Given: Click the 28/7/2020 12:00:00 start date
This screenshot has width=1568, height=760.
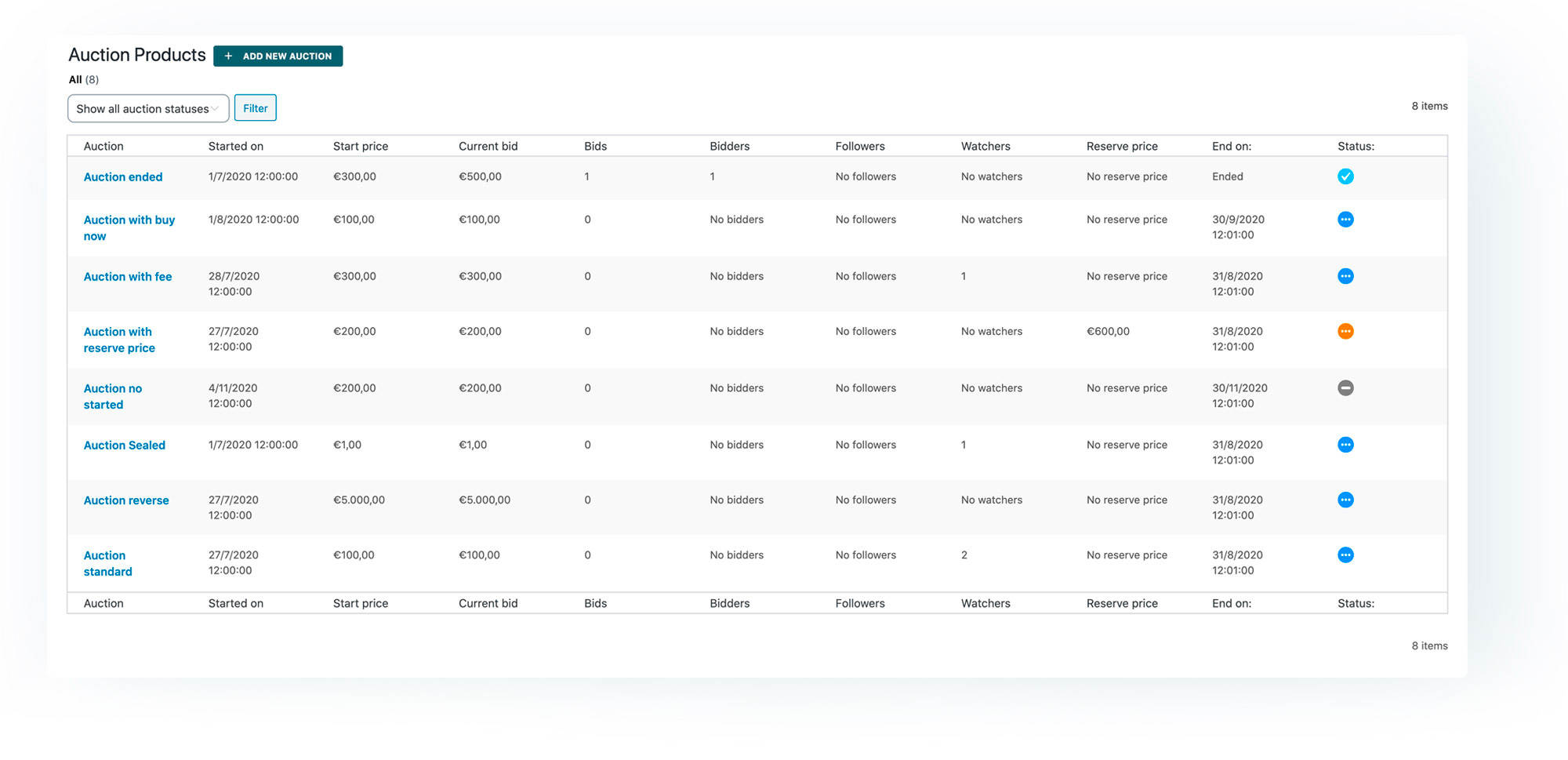Looking at the screenshot, I should tap(234, 283).
